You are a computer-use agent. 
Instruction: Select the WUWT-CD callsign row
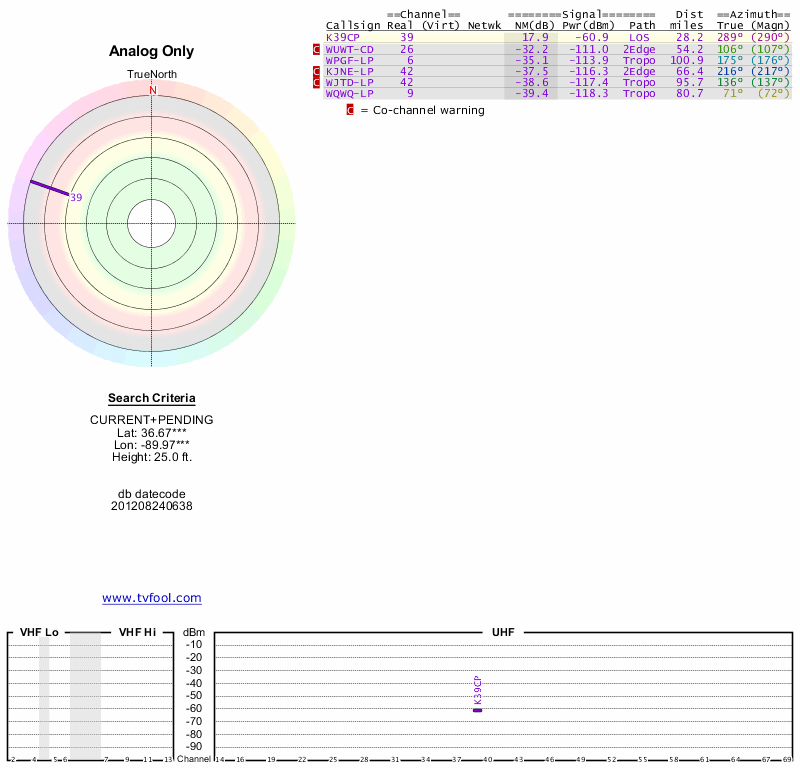click(x=557, y=49)
